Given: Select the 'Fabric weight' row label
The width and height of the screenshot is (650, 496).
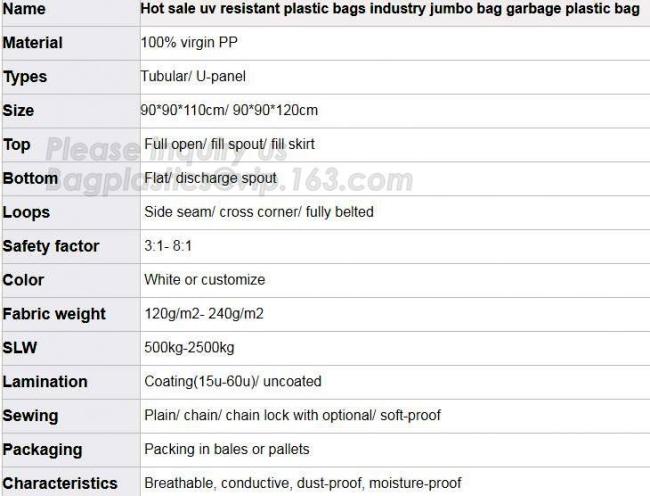Looking at the screenshot, I should [x=54, y=314].
